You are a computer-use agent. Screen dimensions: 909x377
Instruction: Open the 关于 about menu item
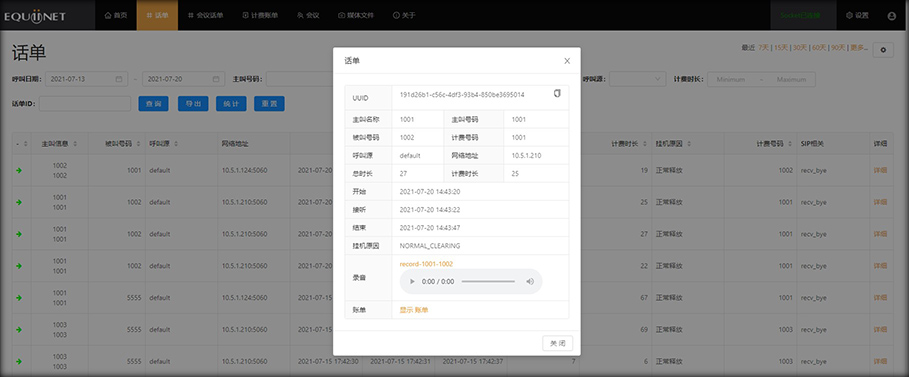point(404,16)
